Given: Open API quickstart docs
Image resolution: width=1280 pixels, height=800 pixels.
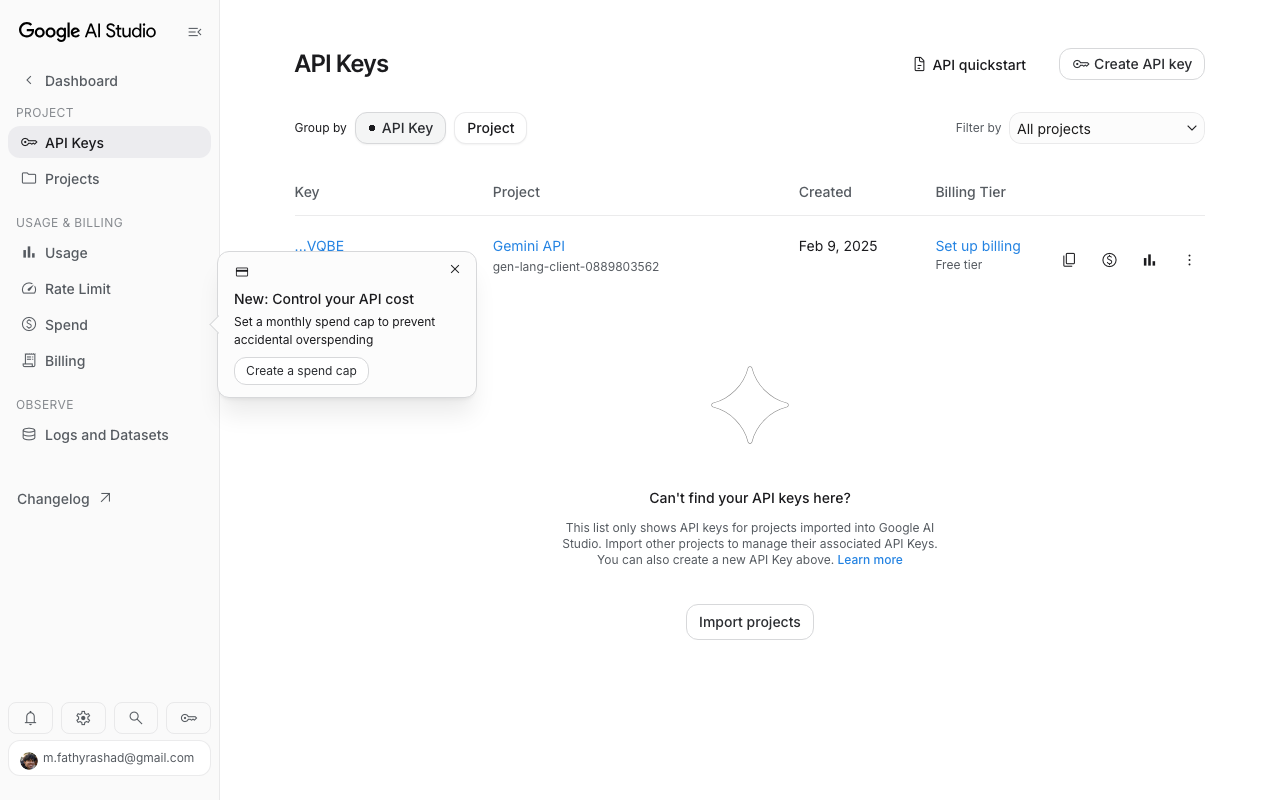Looking at the screenshot, I should click(x=970, y=64).
